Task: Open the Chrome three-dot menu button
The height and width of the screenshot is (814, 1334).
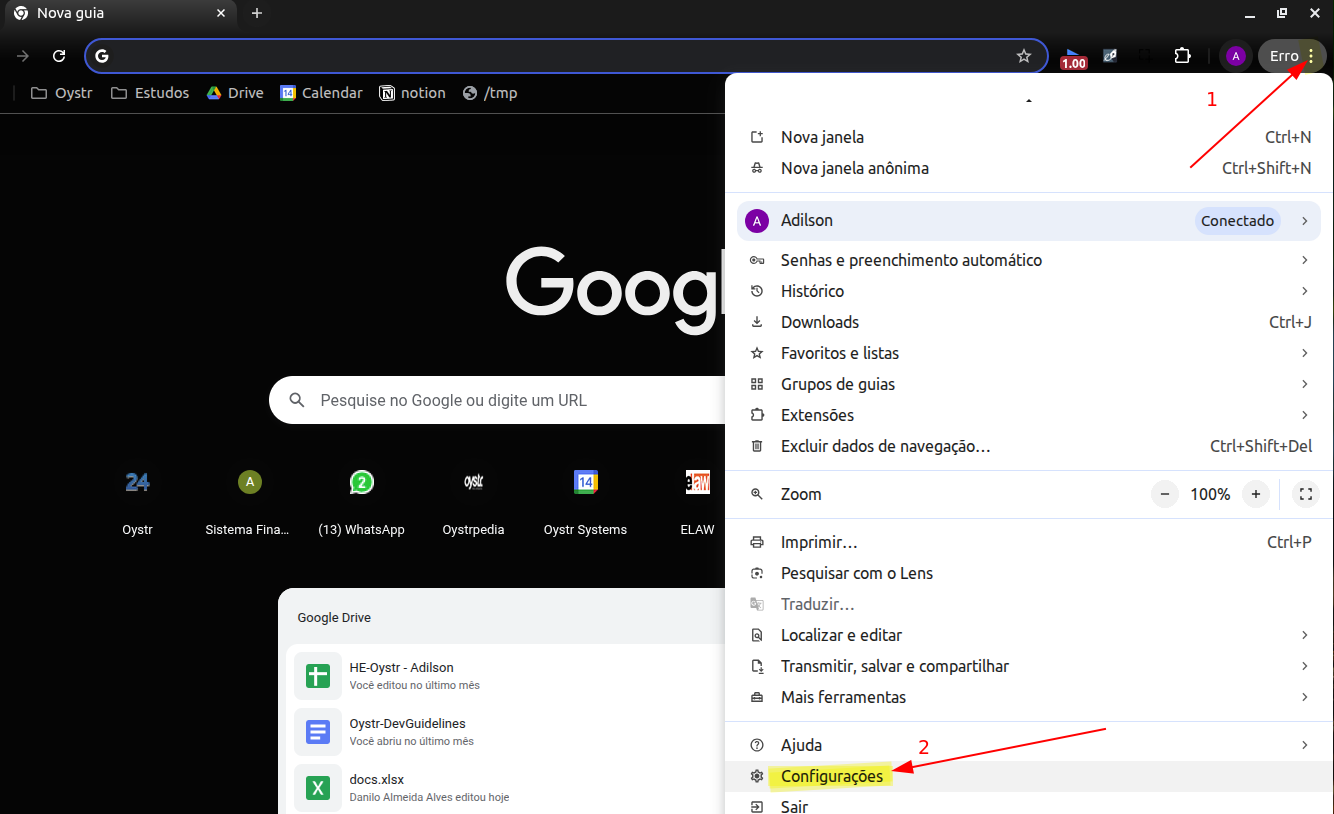Action: (1311, 56)
